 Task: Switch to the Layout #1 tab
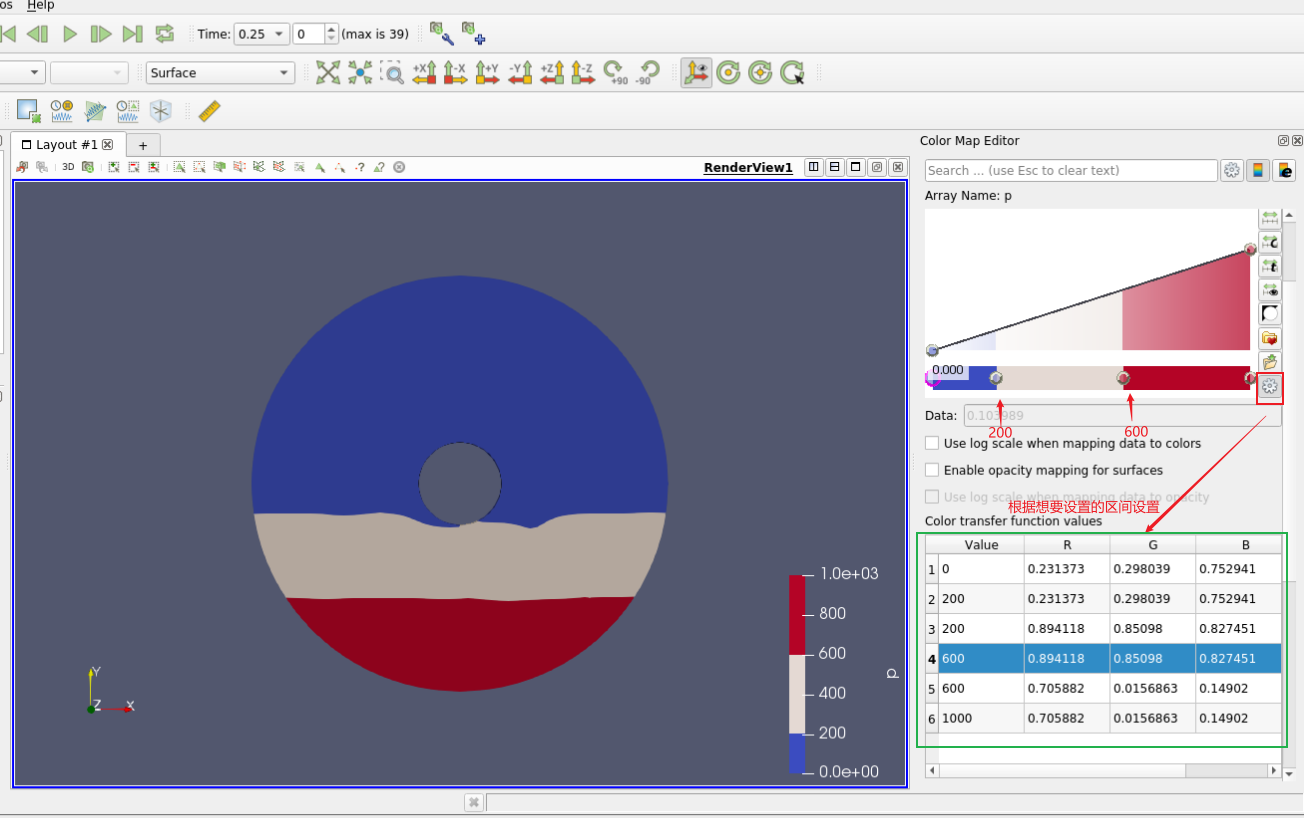coord(67,145)
